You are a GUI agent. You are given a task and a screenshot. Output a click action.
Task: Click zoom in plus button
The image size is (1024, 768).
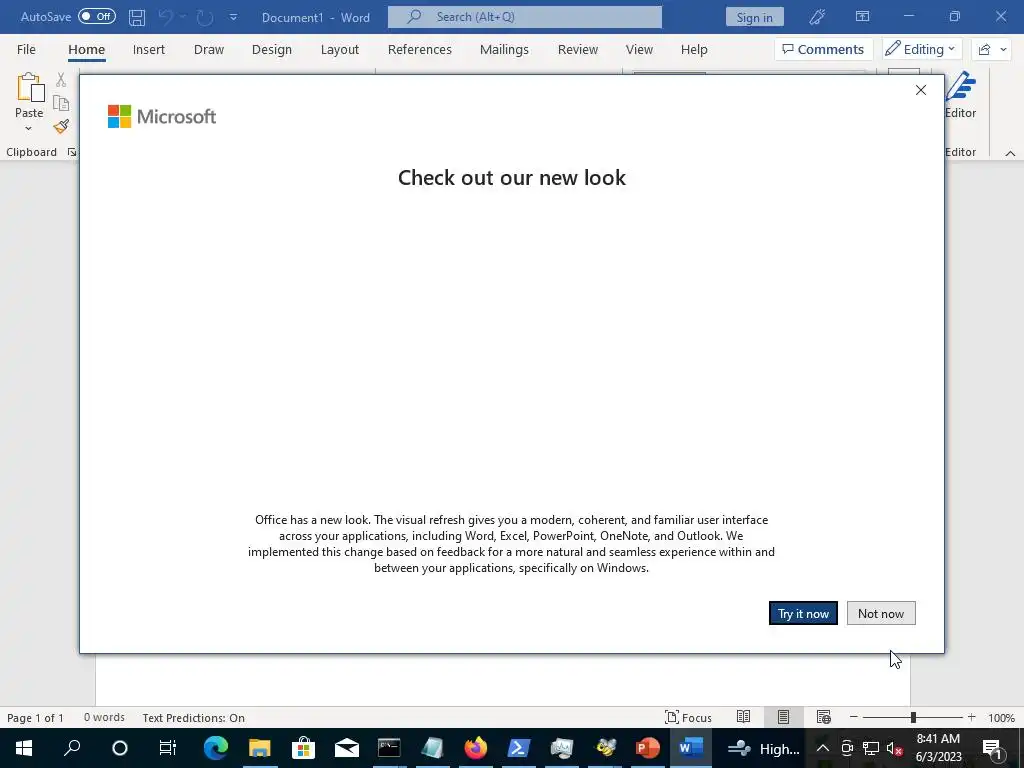coord(972,717)
